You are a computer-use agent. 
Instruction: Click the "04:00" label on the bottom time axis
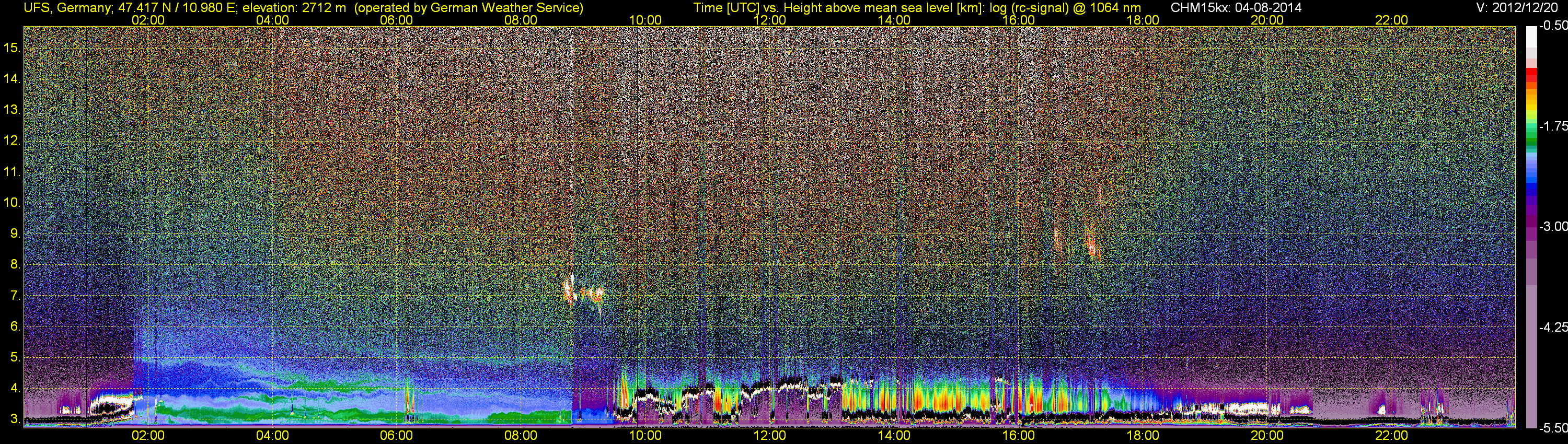click(272, 436)
